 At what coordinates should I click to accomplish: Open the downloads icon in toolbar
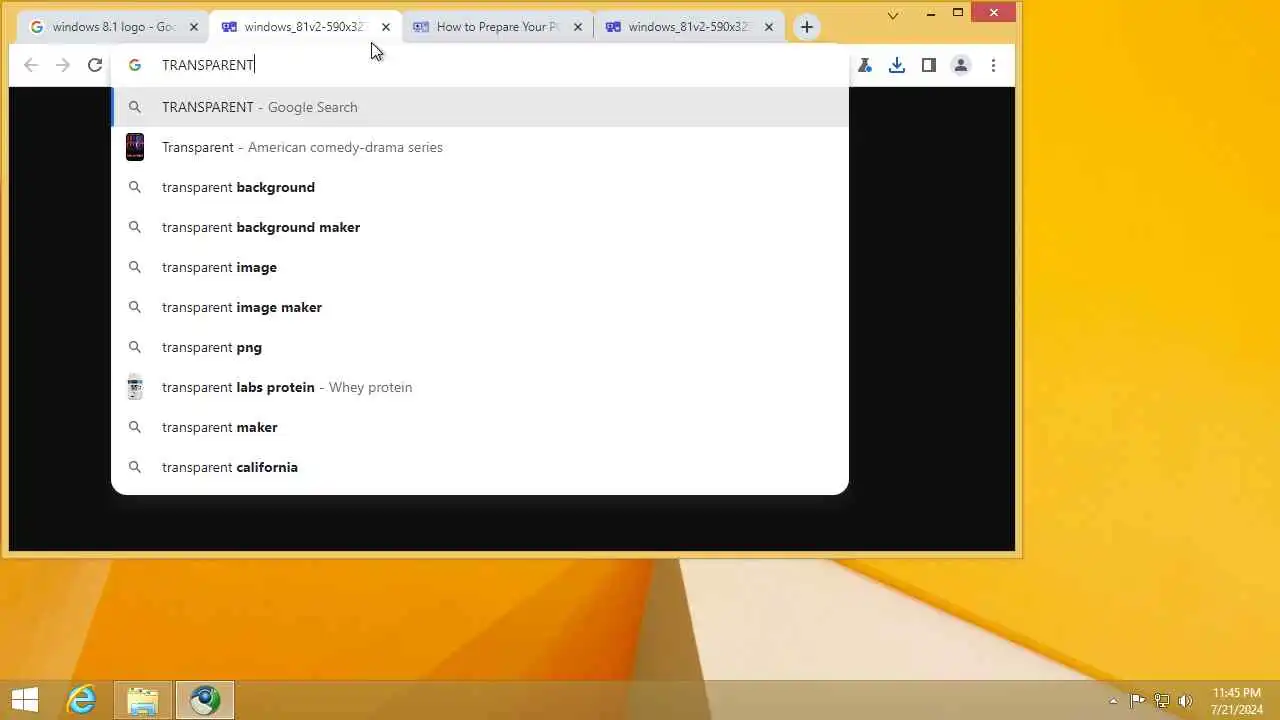[x=897, y=65]
